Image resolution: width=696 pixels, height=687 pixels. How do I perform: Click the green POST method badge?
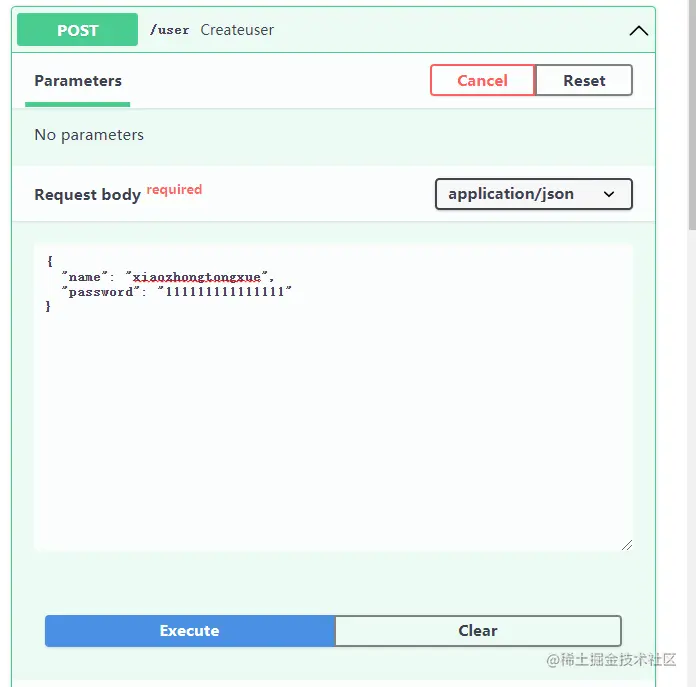coord(77,30)
